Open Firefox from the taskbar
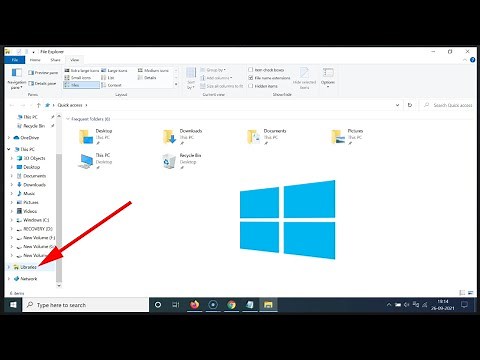The image size is (480, 360). click(194, 305)
